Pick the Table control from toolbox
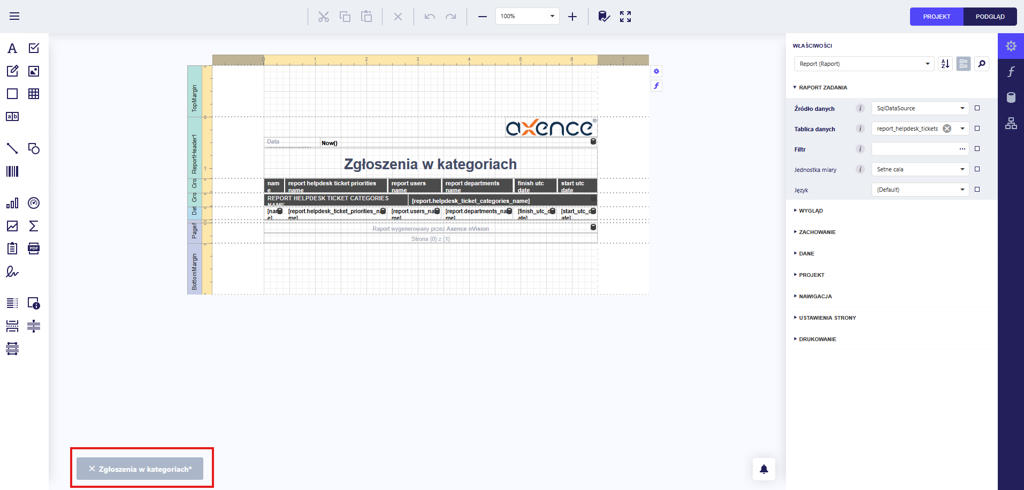 pos(34,94)
